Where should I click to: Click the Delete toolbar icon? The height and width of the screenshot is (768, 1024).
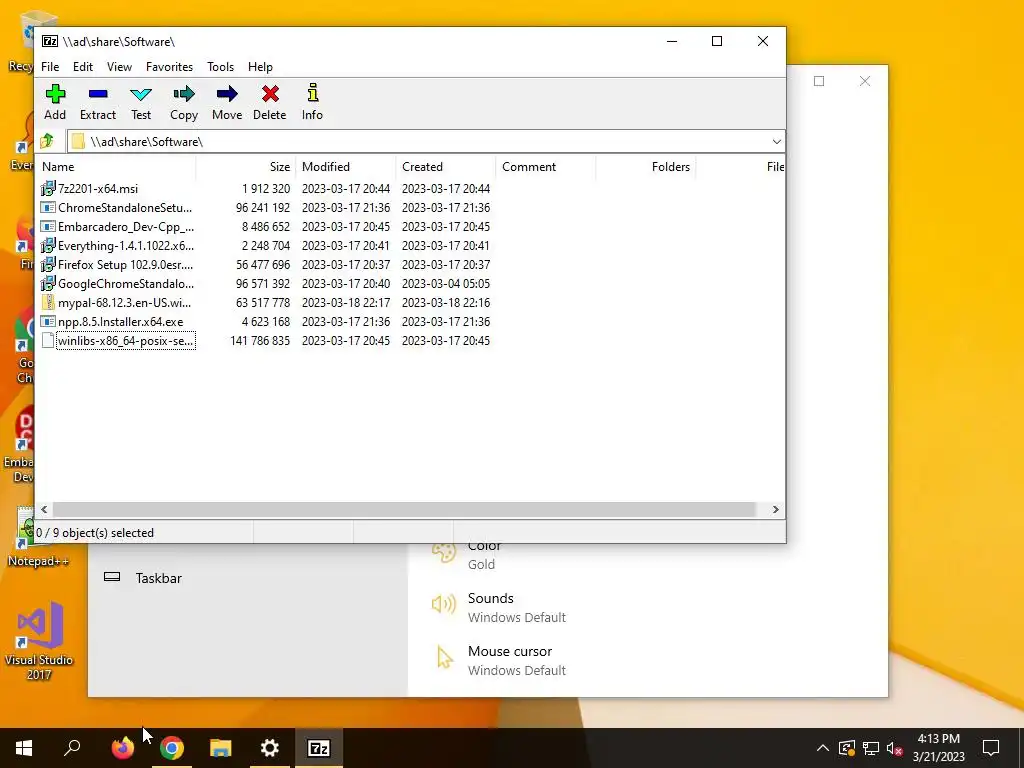[270, 103]
